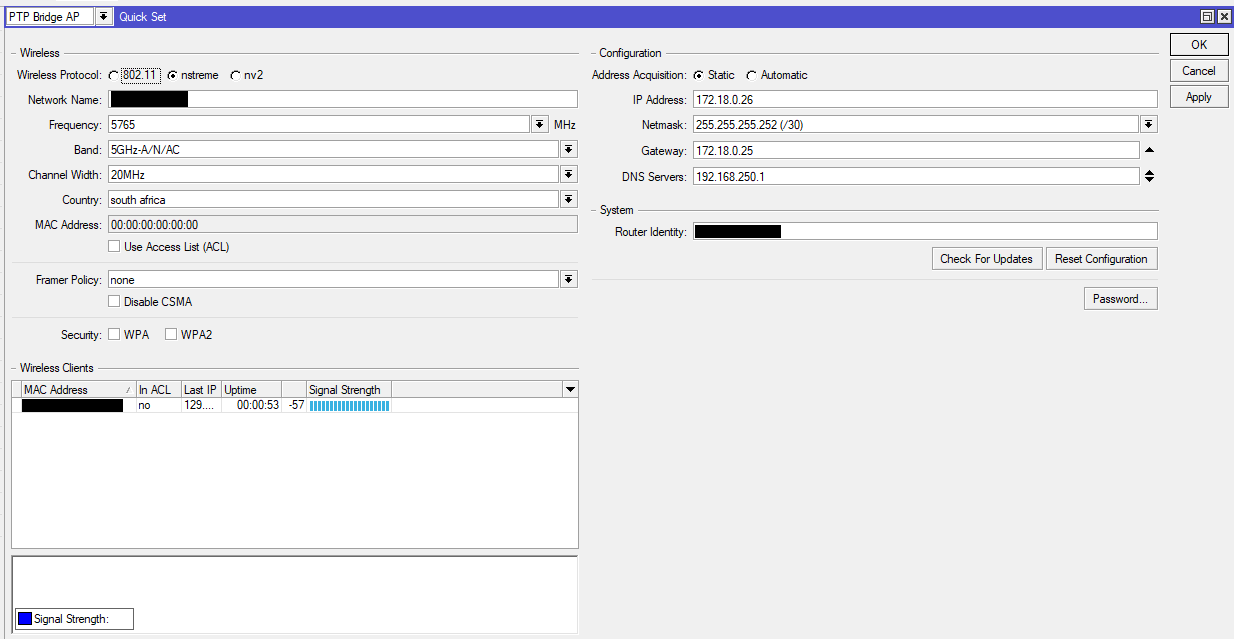The height and width of the screenshot is (639, 1234).
Task: Sort clients by MAC Address column
Action: pos(78,390)
